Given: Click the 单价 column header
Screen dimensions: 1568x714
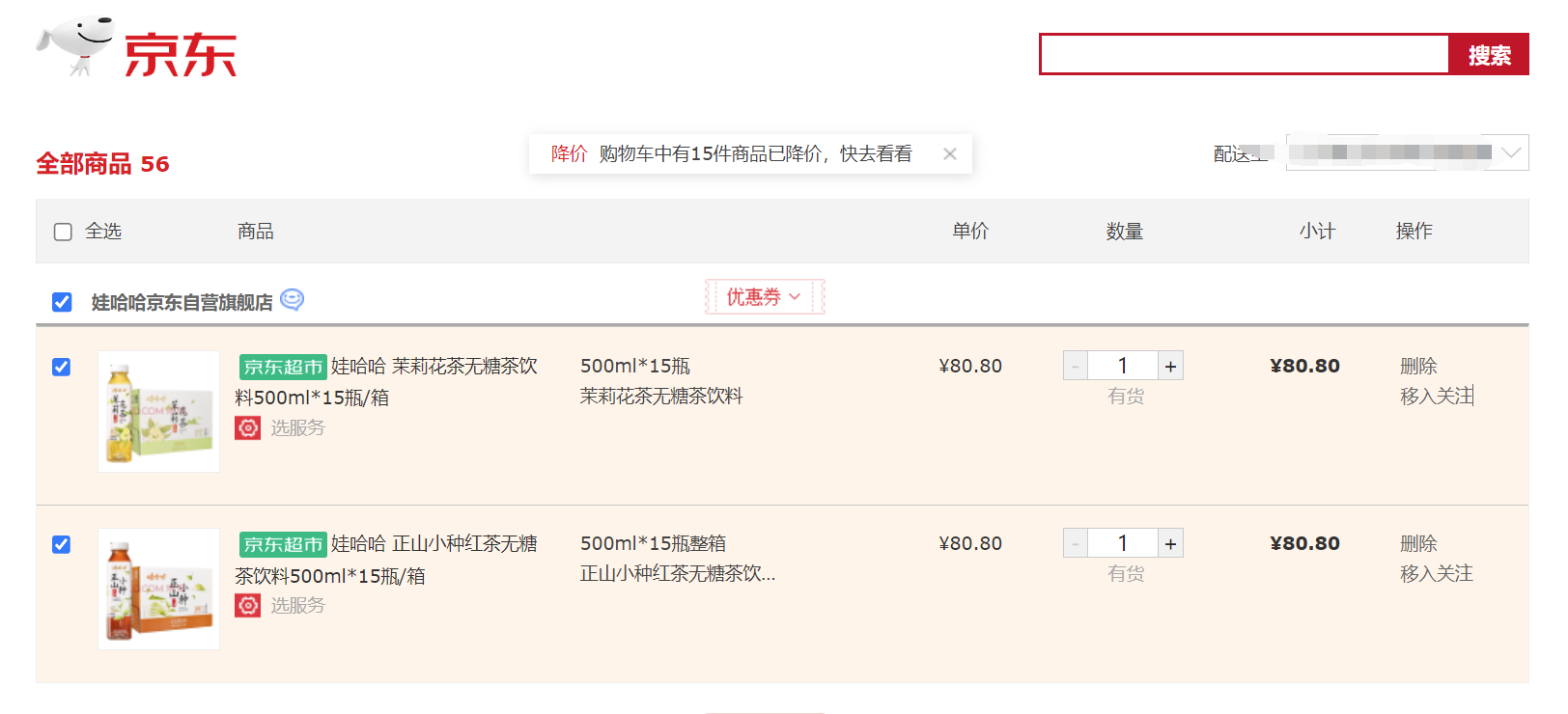Looking at the screenshot, I should click(x=970, y=231).
